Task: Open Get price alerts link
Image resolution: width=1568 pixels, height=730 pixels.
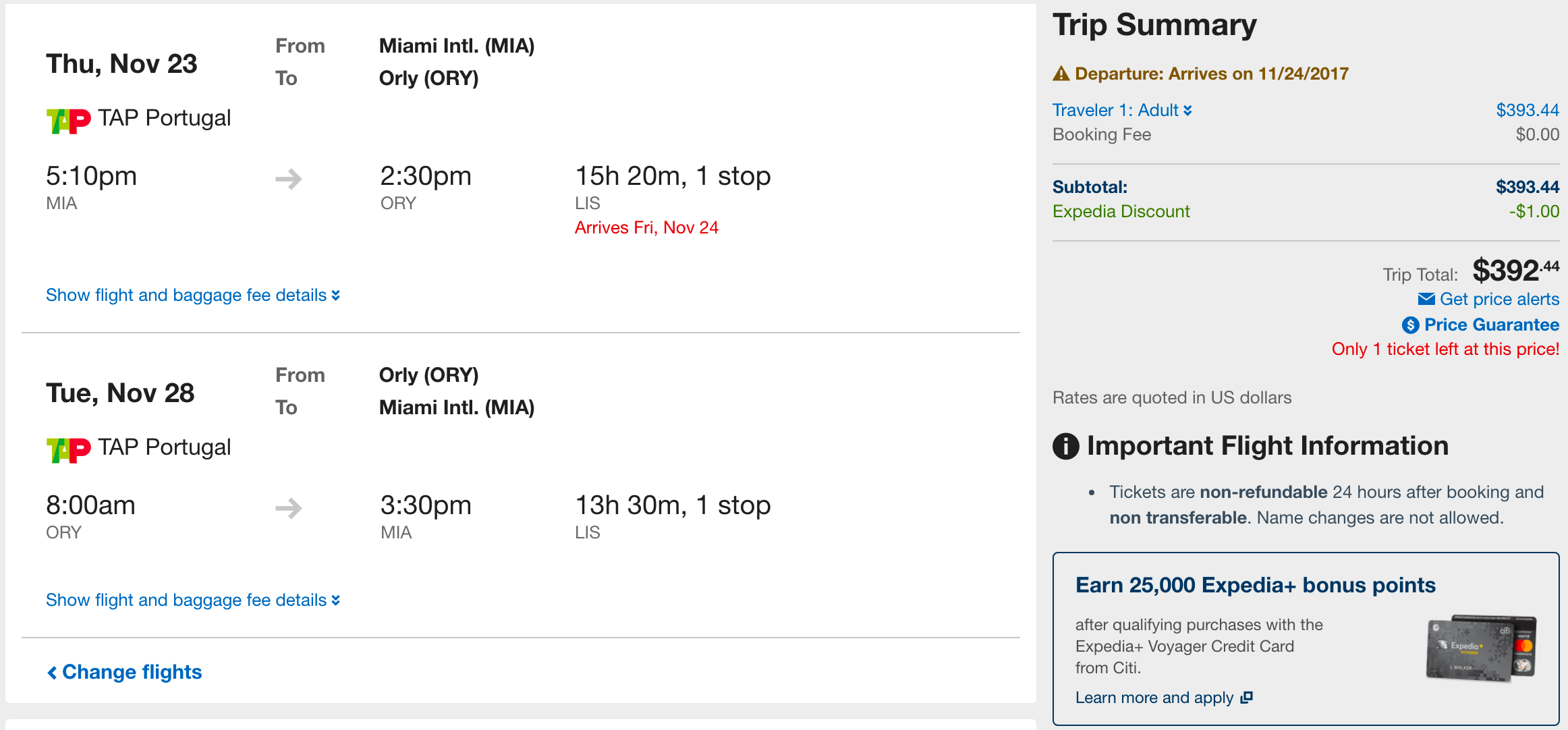Action: pyautogui.click(x=1499, y=299)
